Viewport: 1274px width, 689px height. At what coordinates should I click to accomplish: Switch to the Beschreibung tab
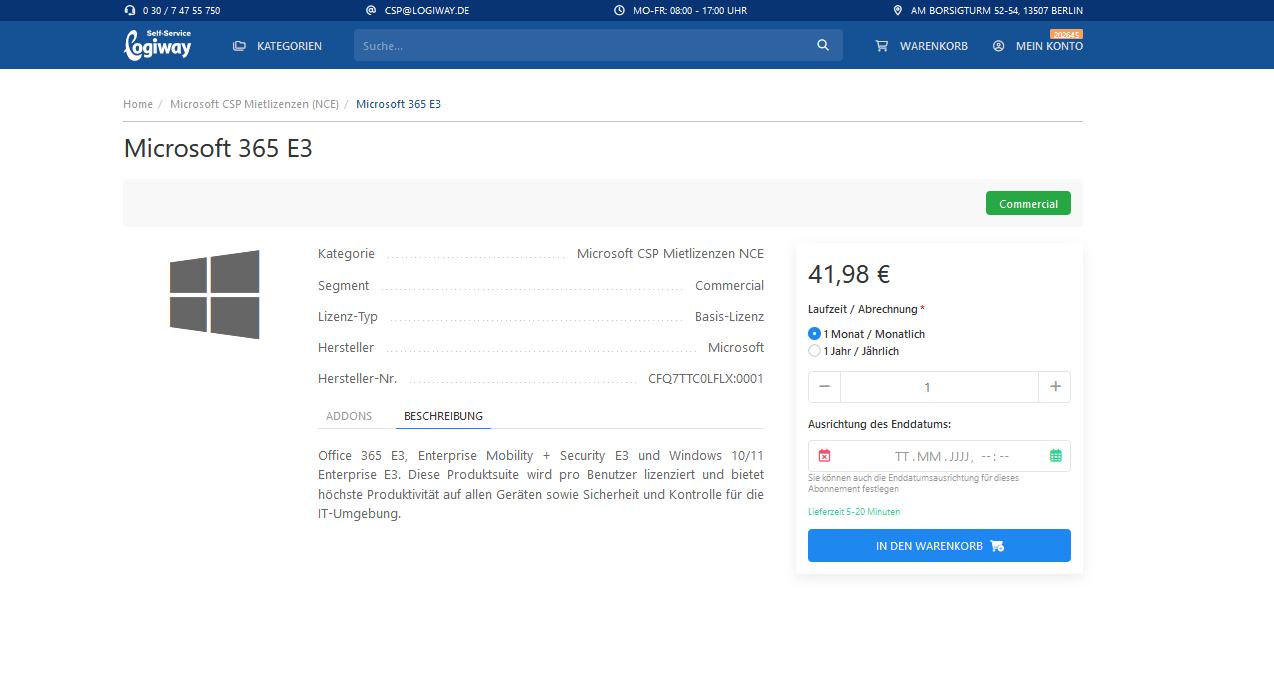pos(443,416)
